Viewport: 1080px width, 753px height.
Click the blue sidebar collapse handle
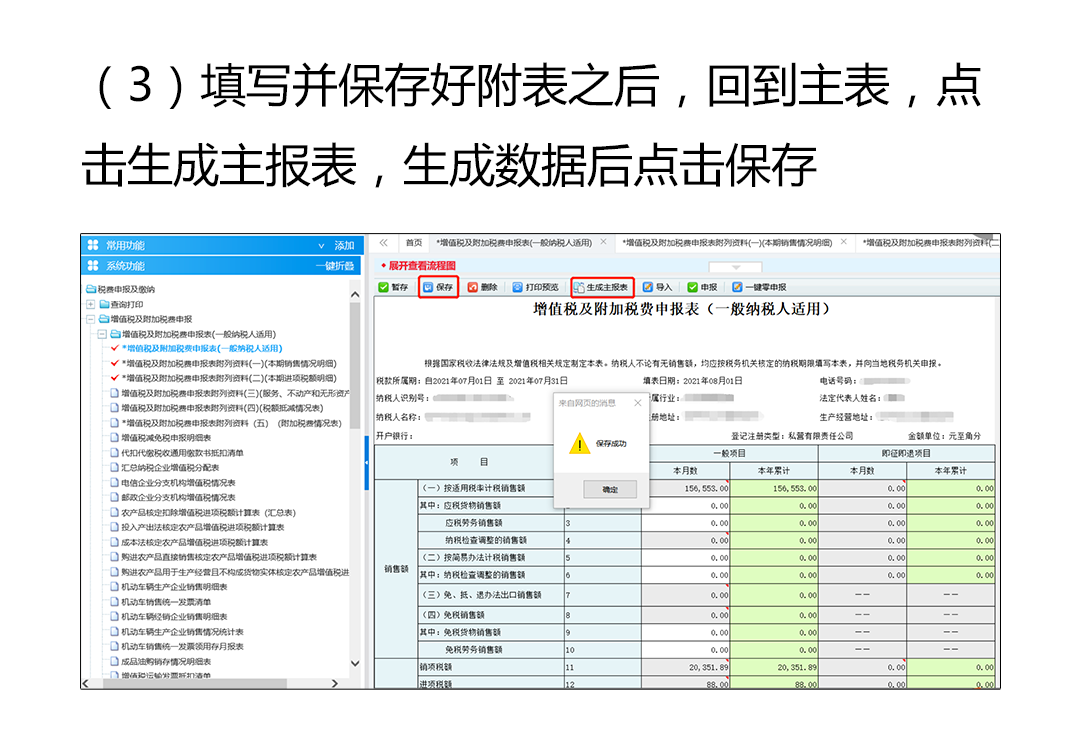pyautogui.click(x=366, y=463)
